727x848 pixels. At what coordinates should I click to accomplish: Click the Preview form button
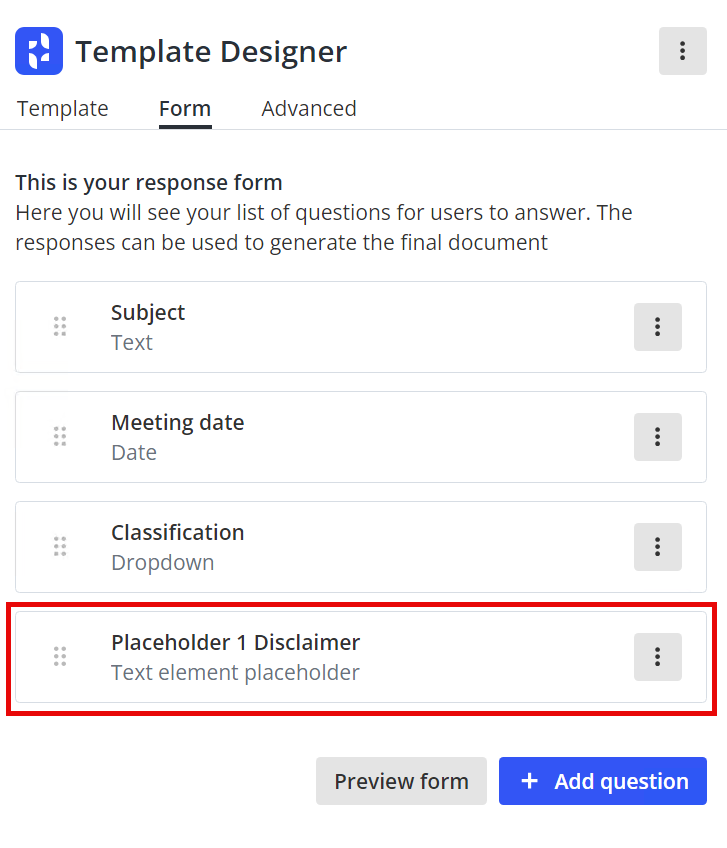click(401, 781)
